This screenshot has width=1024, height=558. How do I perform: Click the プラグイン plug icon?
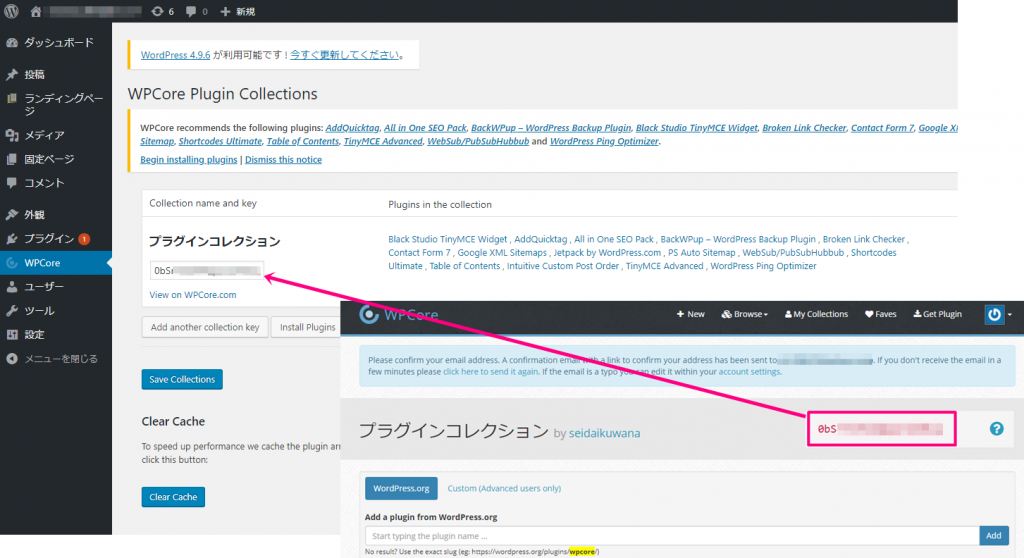(12, 238)
